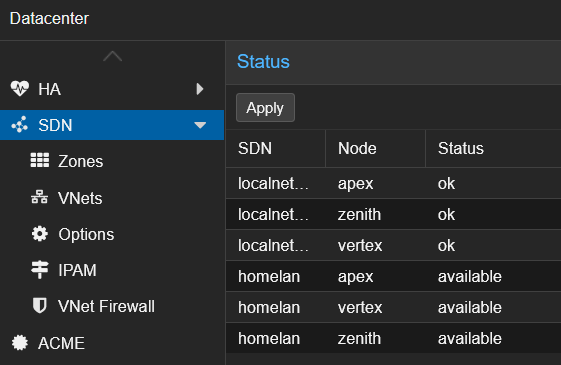The height and width of the screenshot is (365, 561).
Task: Sort by the Node column header
Action: 375,148
